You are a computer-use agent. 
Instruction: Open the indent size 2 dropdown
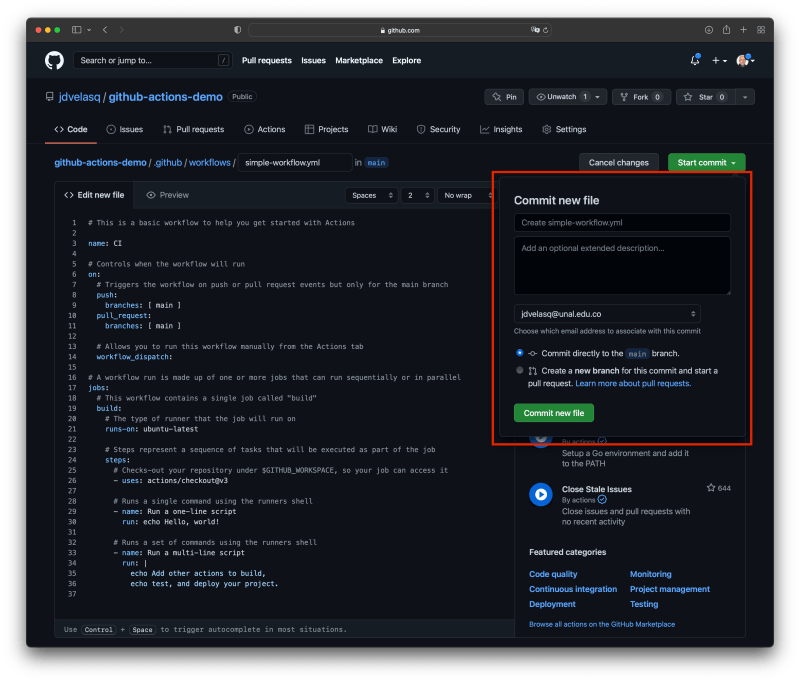(418, 195)
